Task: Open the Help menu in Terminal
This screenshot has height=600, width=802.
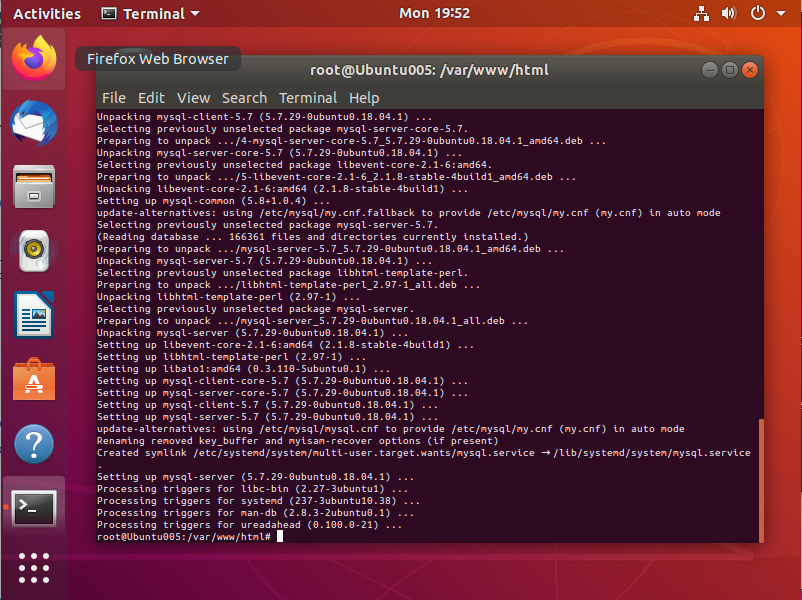Action: point(364,98)
